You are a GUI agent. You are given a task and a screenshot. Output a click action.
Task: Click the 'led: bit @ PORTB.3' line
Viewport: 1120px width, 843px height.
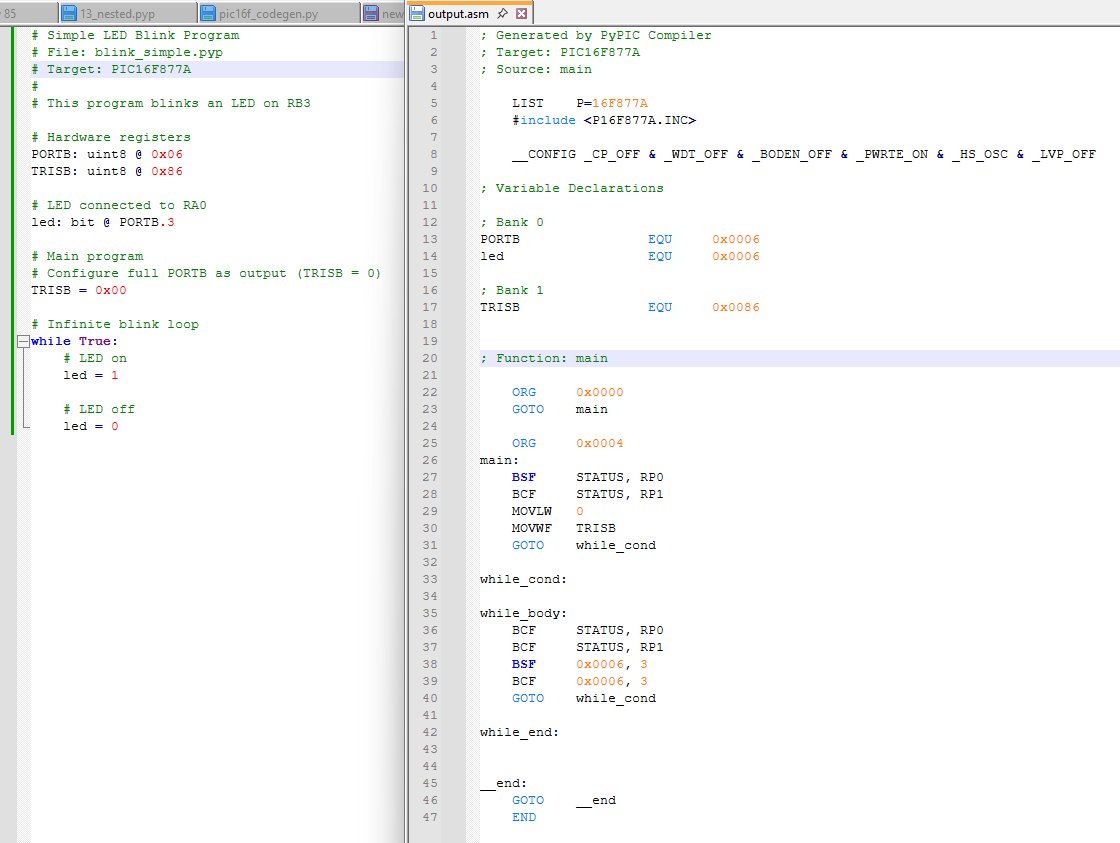[x=103, y=222]
